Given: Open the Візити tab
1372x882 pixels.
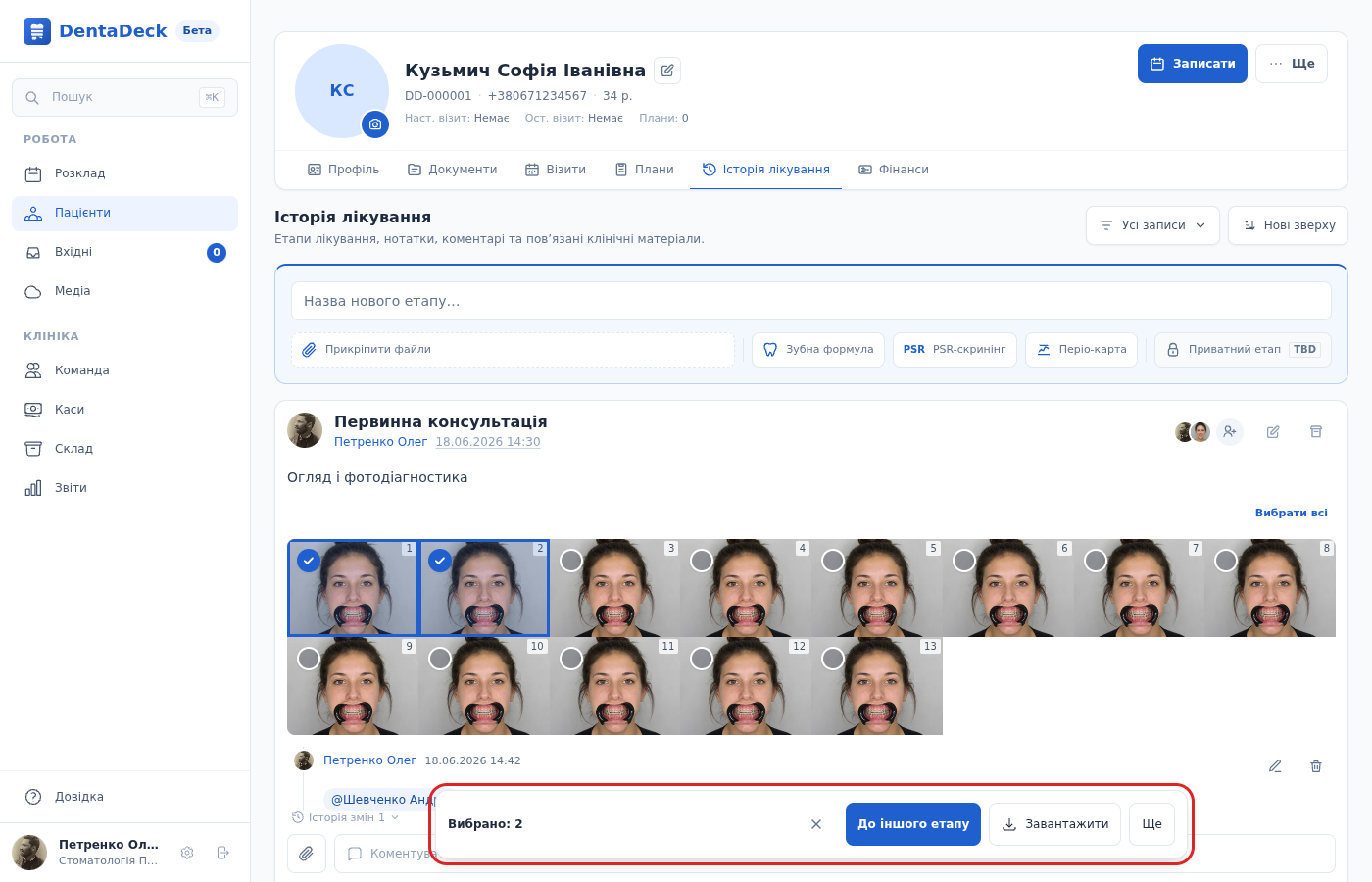Looking at the screenshot, I should point(556,170).
